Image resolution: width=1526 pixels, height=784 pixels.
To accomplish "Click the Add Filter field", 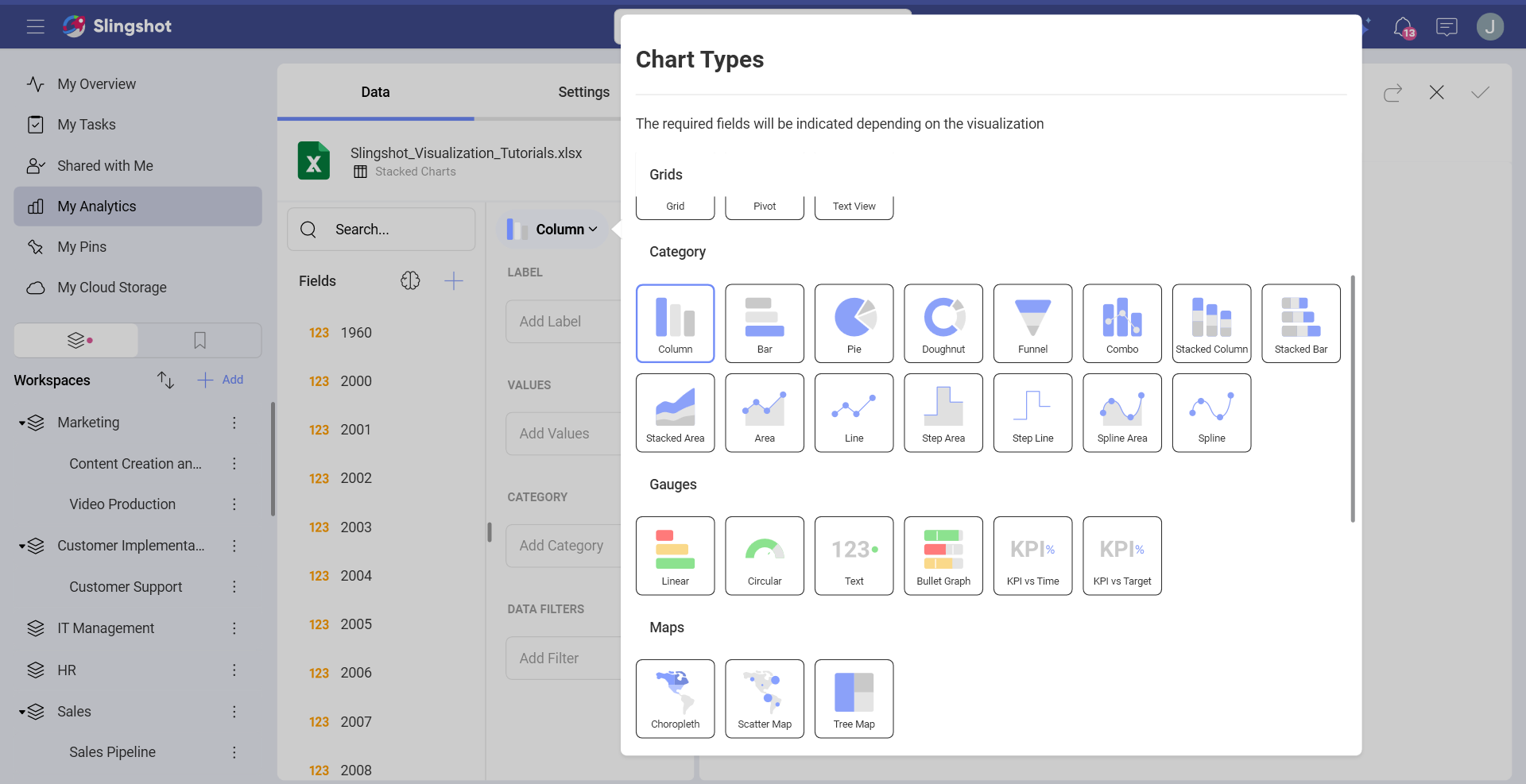I will tap(564, 658).
